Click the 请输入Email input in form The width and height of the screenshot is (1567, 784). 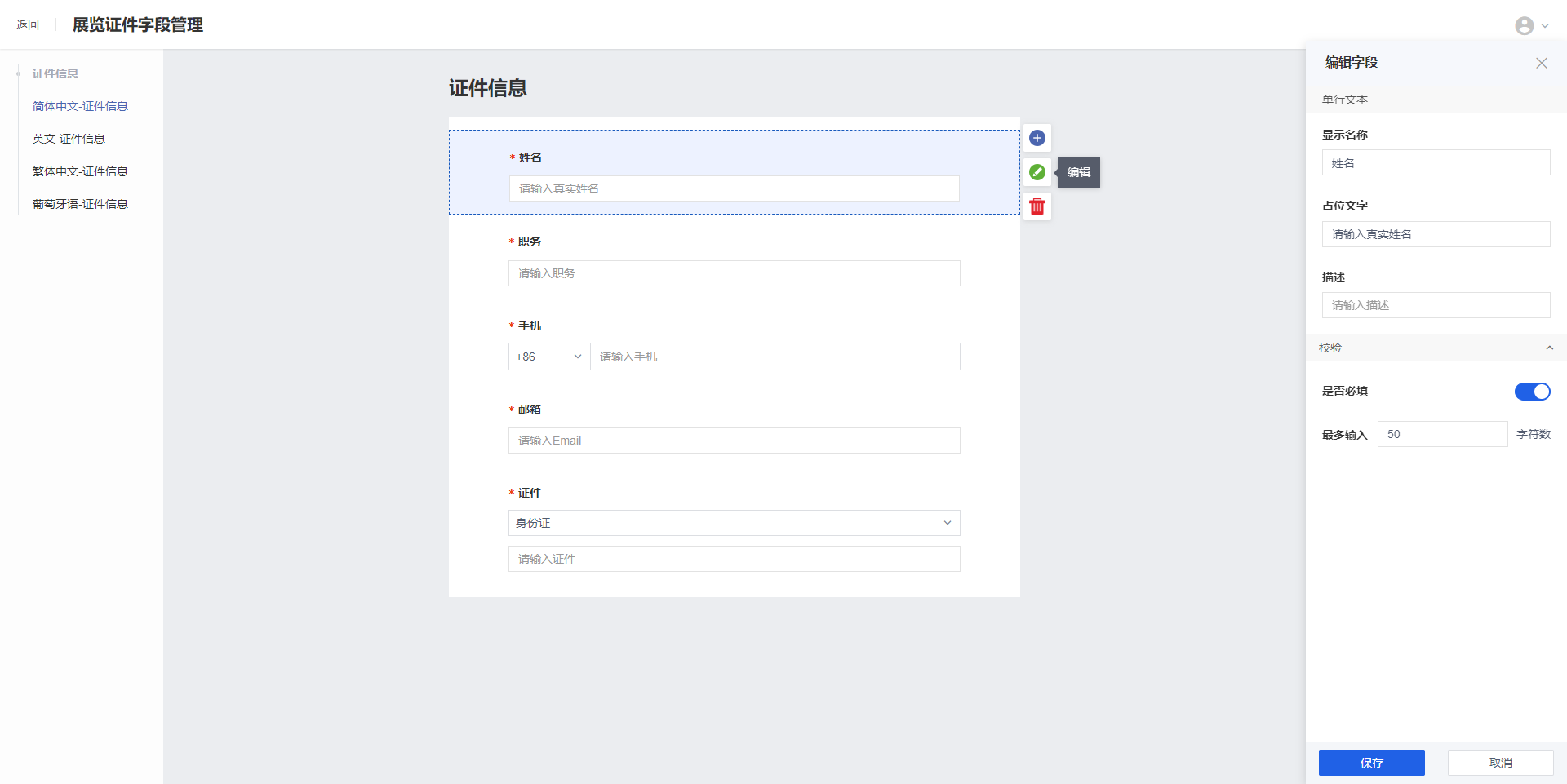coord(734,441)
